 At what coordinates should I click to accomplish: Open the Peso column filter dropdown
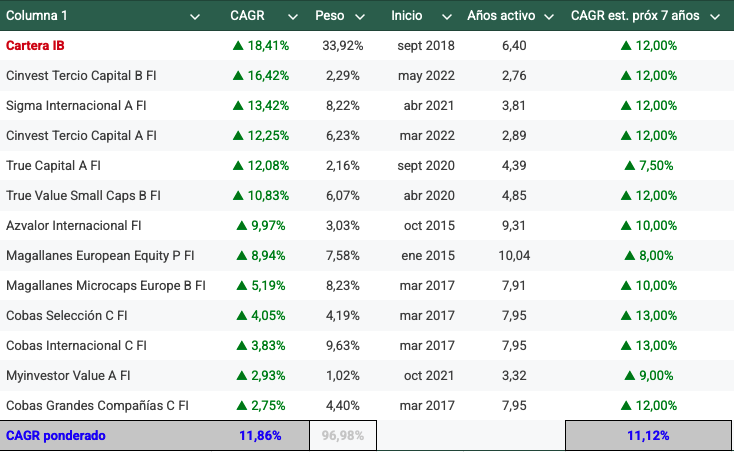pyautogui.click(x=360, y=17)
